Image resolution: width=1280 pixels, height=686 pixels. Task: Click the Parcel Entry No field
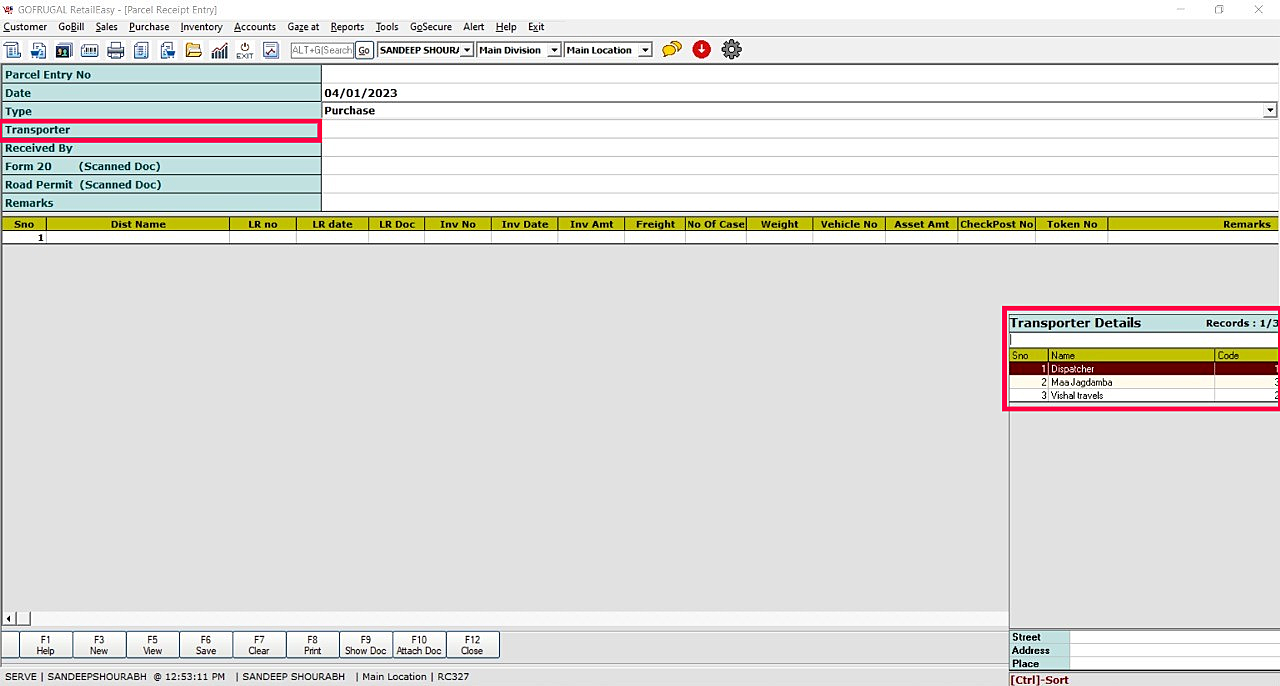[x=800, y=75]
